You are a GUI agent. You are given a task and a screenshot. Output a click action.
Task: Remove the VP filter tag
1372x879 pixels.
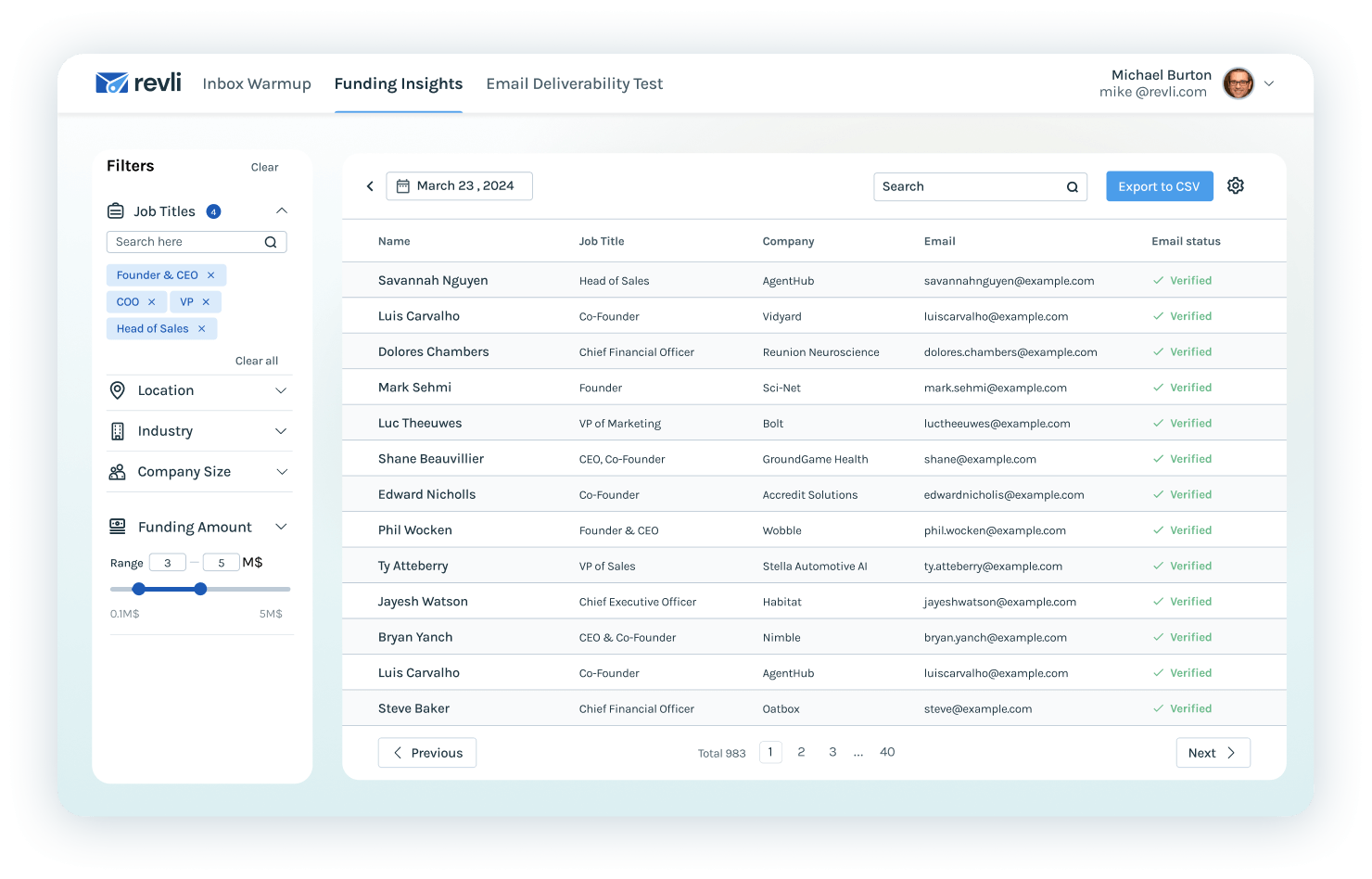[x=206, y=302]
